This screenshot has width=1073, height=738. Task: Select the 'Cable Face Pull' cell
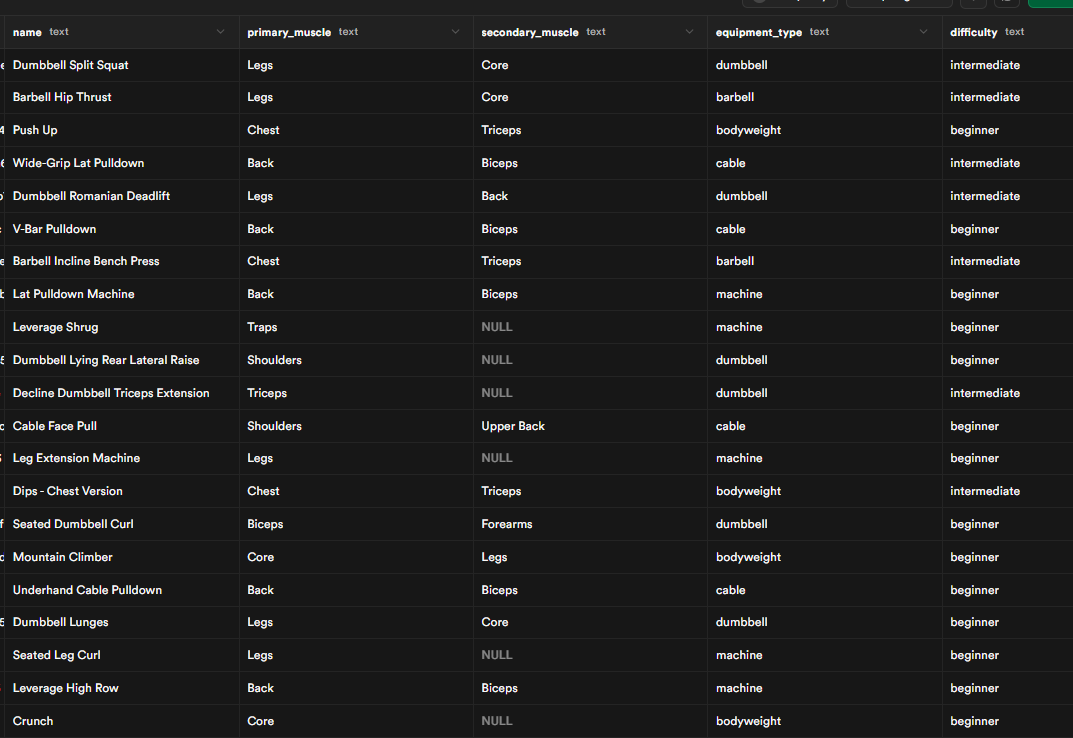122,426
